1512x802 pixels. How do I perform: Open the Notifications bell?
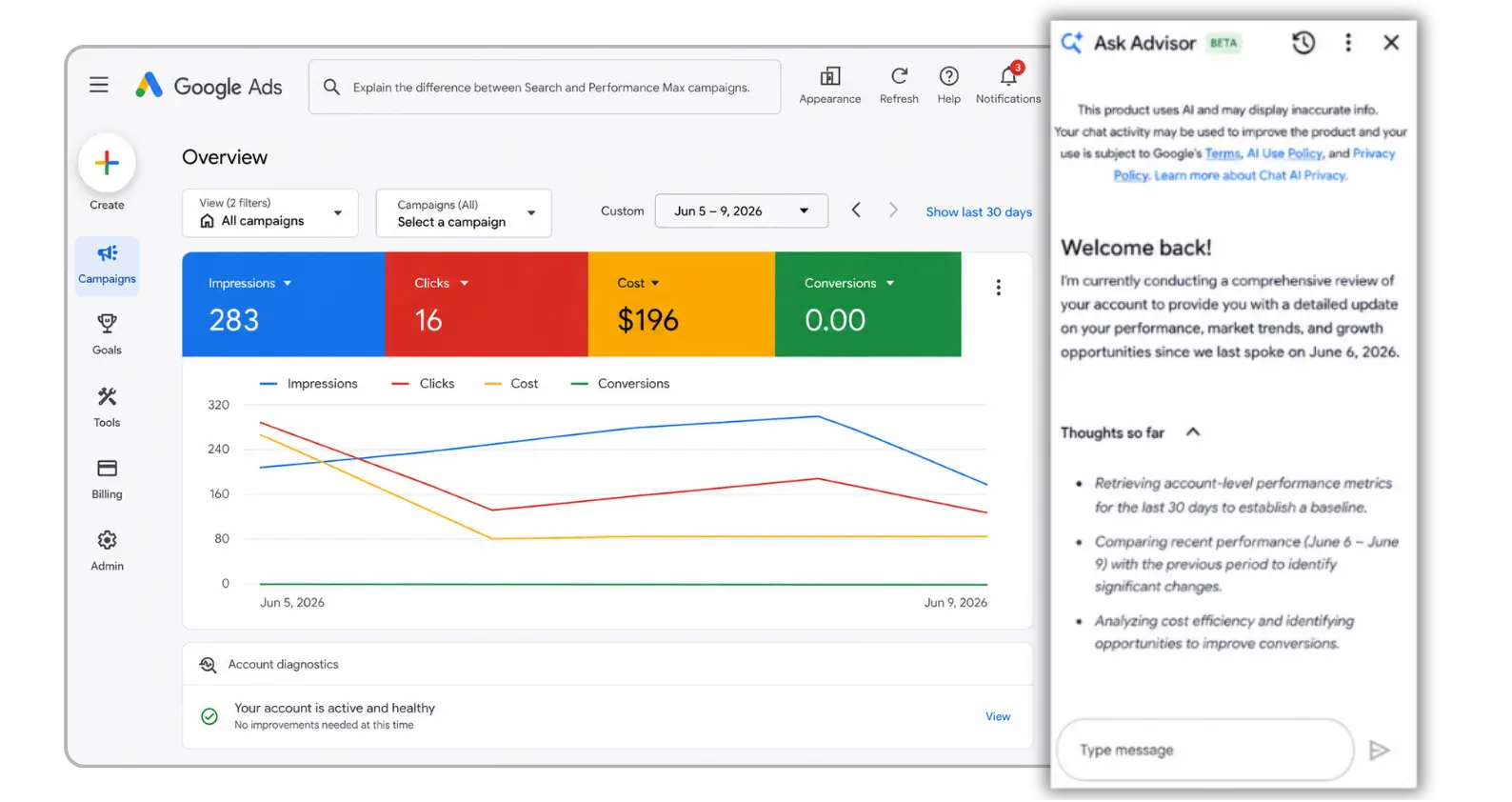click(1008, 75)
